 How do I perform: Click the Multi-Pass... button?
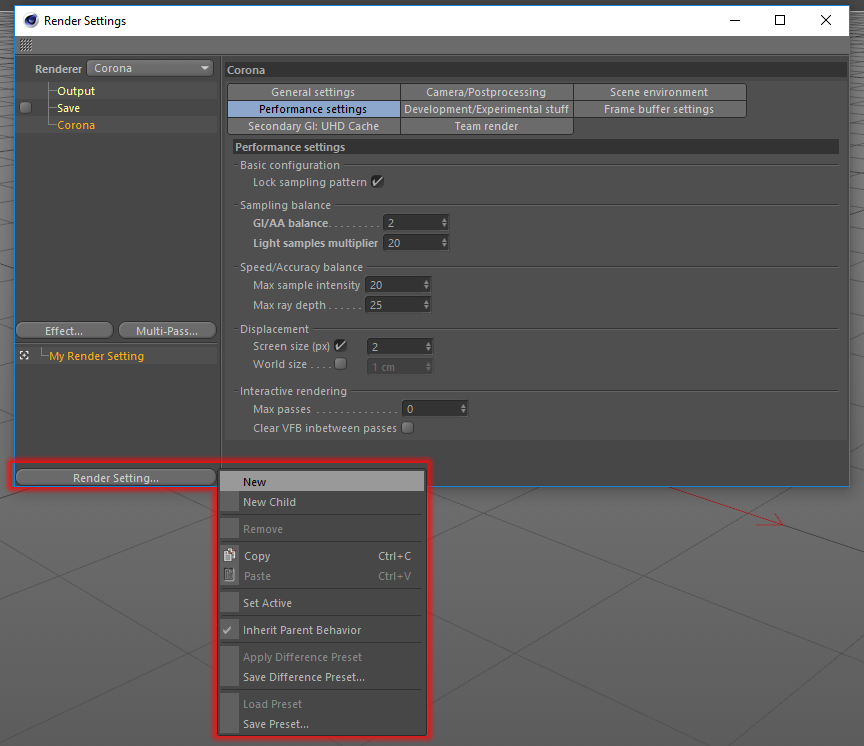coord(168,331)
